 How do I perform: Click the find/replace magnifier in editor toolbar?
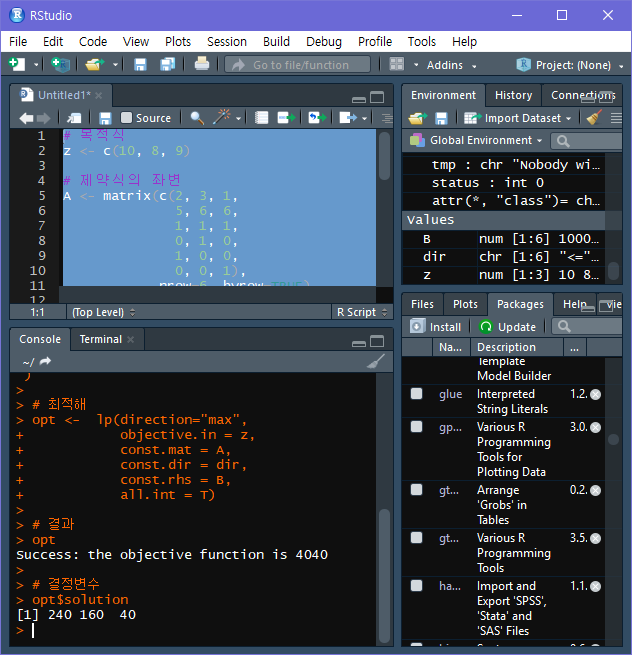(197, 118)
